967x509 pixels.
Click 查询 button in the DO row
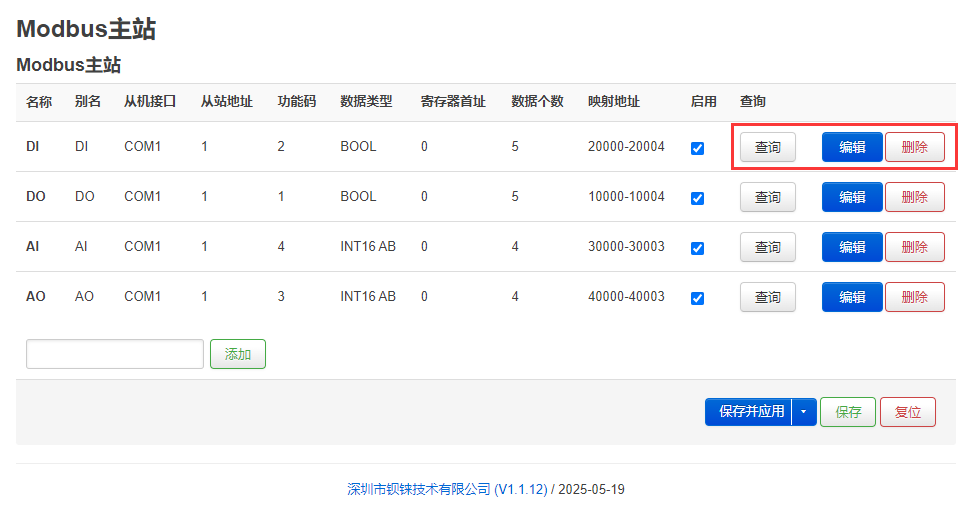pyautogui.click(x=768, y=197)
